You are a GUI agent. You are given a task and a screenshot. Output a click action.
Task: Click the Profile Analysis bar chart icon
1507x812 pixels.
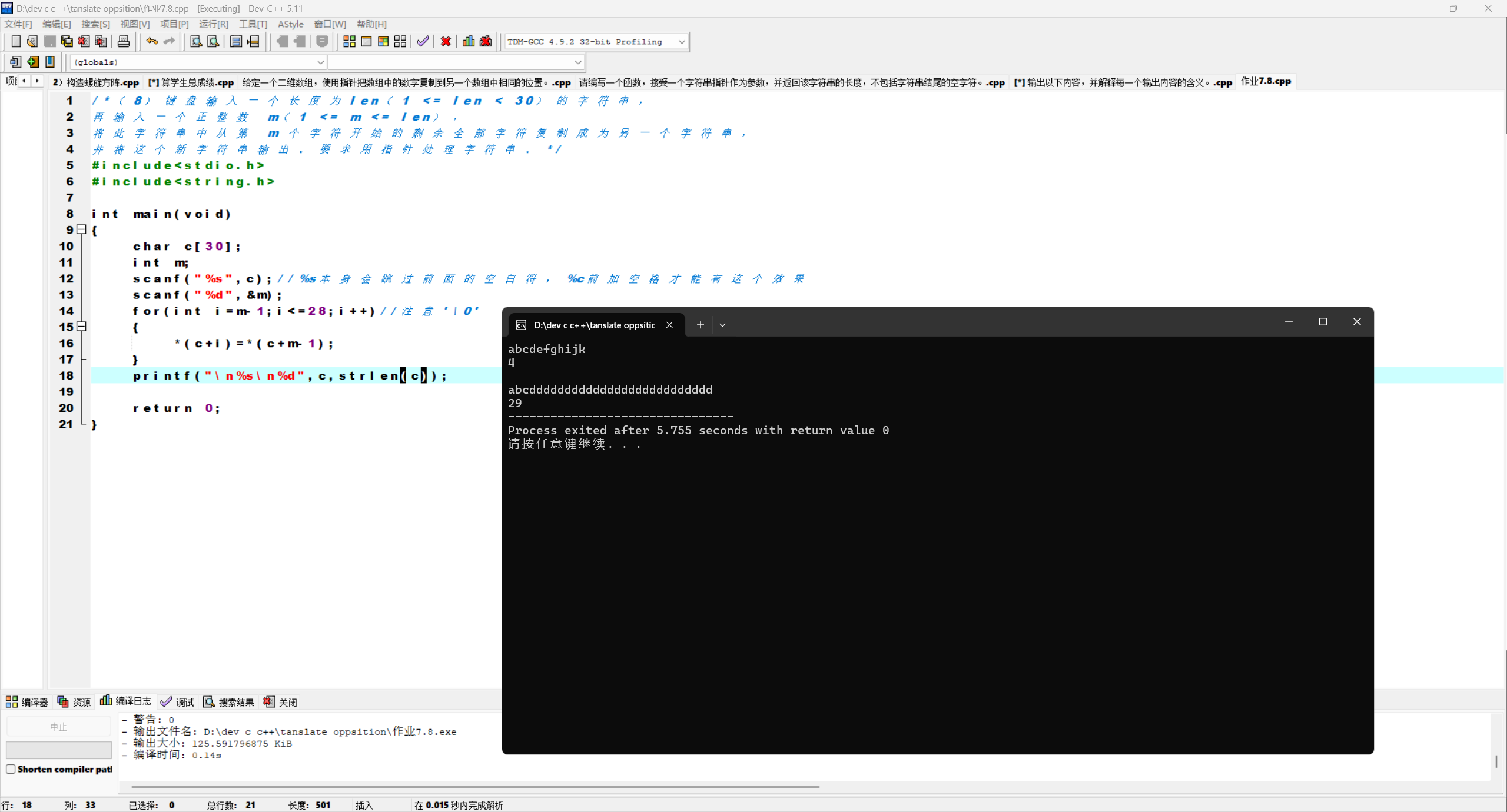click(x=469, y=41)
